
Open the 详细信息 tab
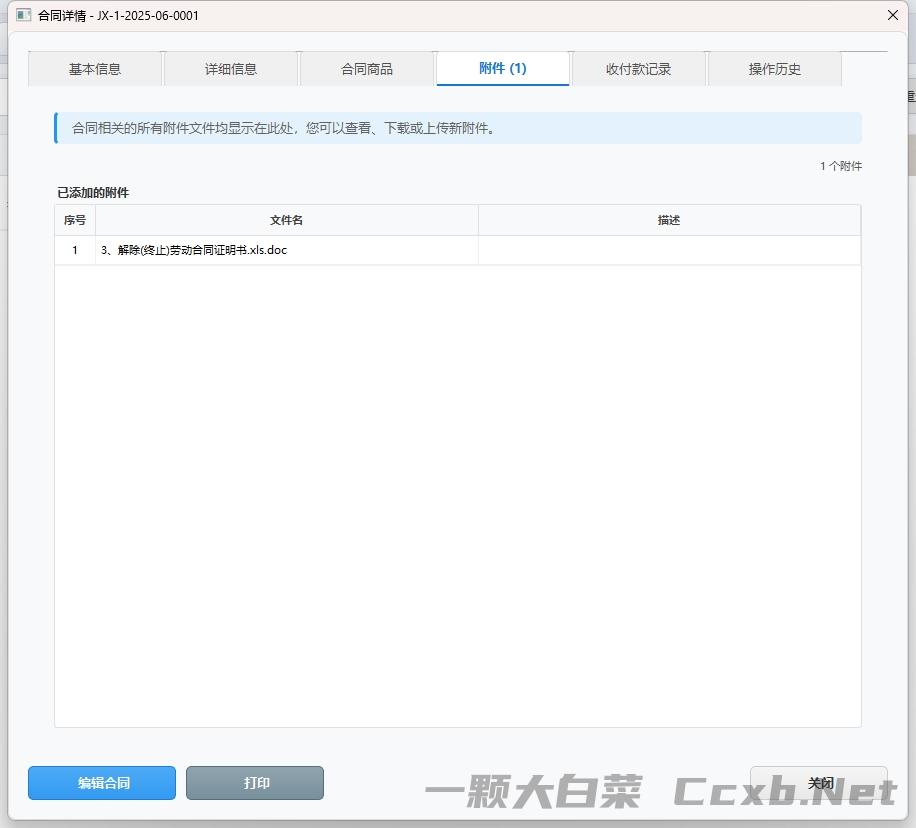point(231,69)
